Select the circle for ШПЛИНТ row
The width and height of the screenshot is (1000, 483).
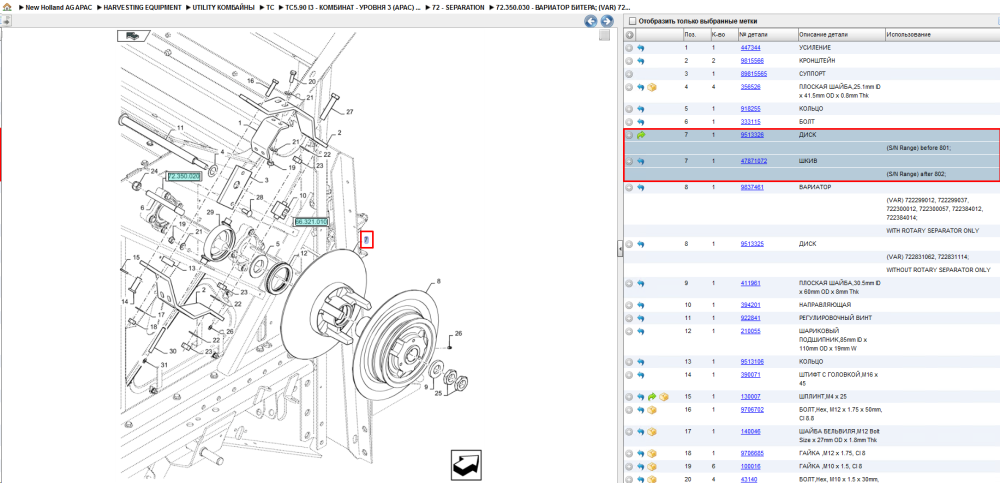click(x=629, y=397)
